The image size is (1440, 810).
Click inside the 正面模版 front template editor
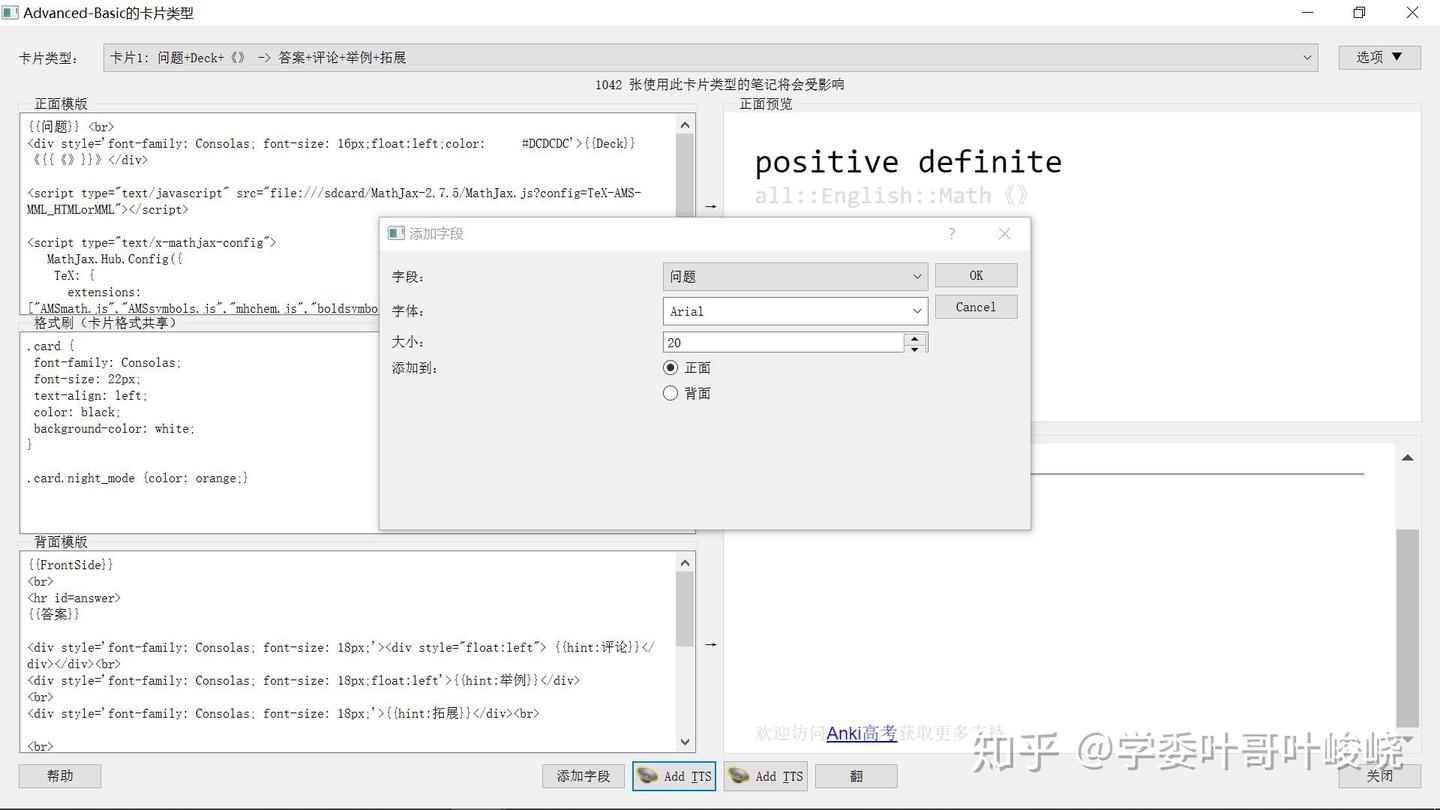pos(348,214)
